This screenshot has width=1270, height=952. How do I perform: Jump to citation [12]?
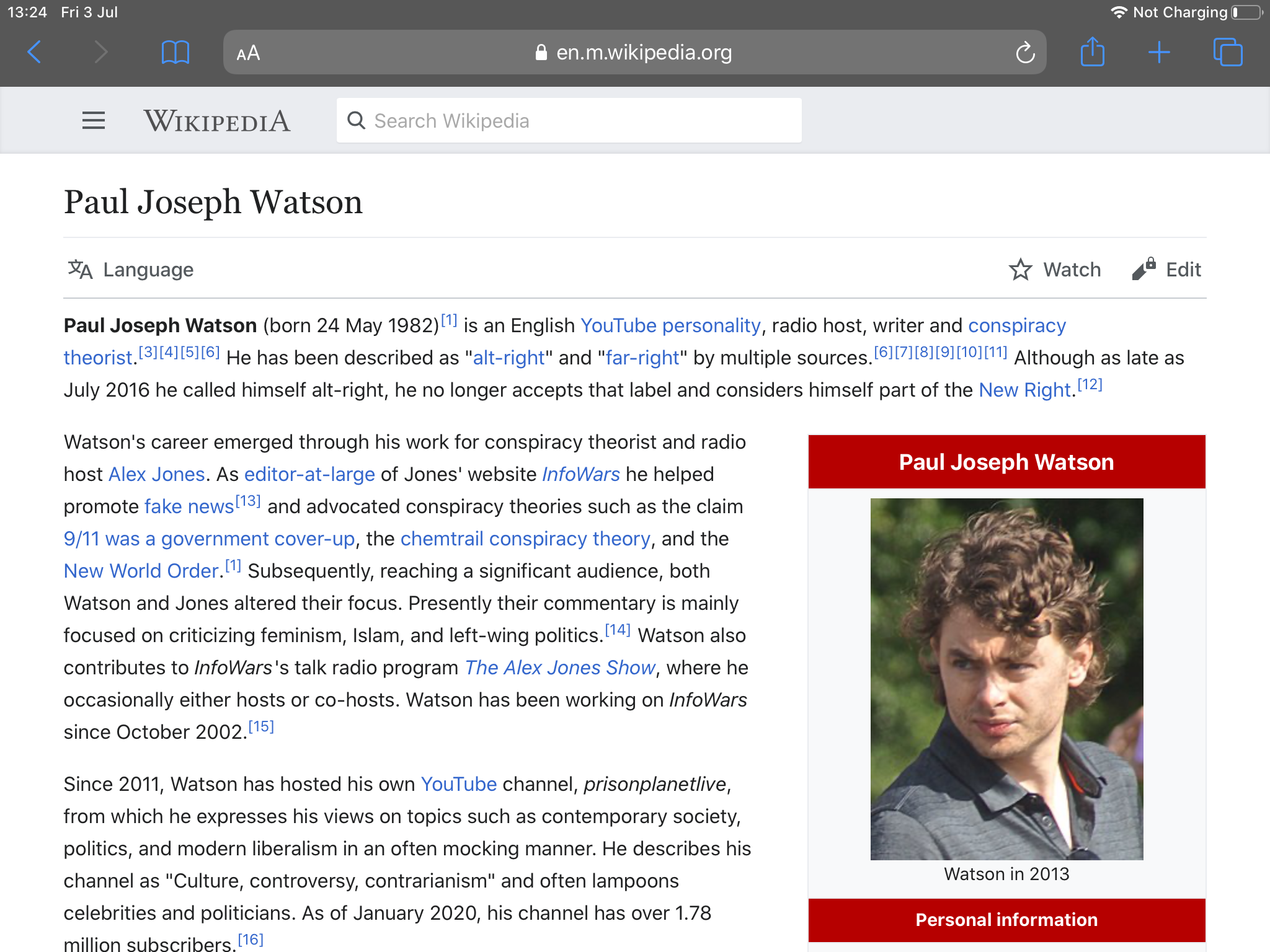pos(1090,384)
